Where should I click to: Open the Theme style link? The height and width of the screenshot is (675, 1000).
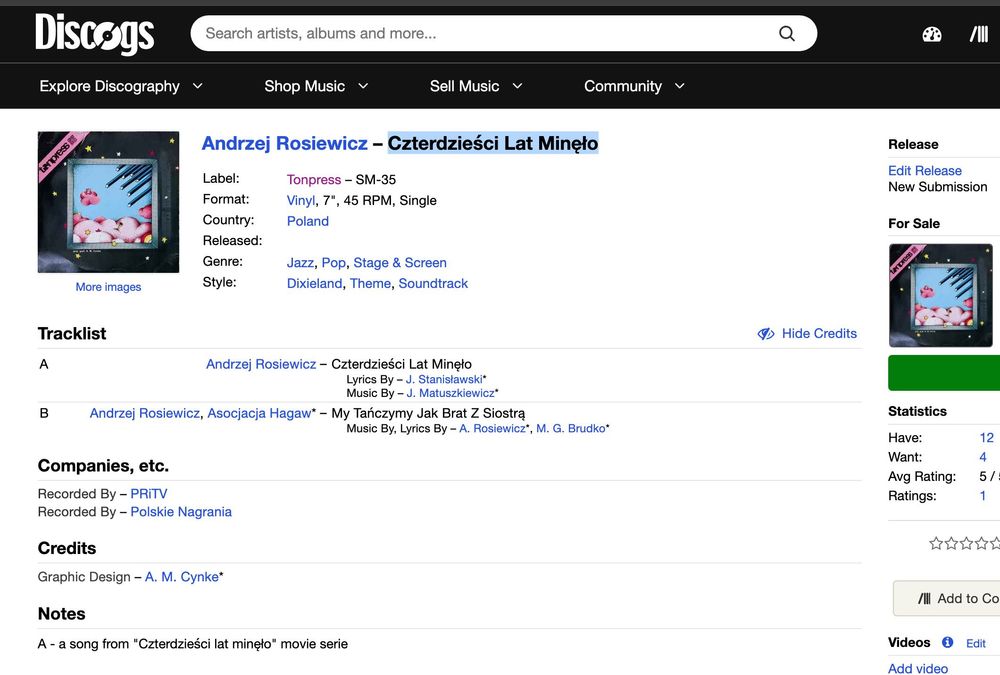click(x=370, y=283)
